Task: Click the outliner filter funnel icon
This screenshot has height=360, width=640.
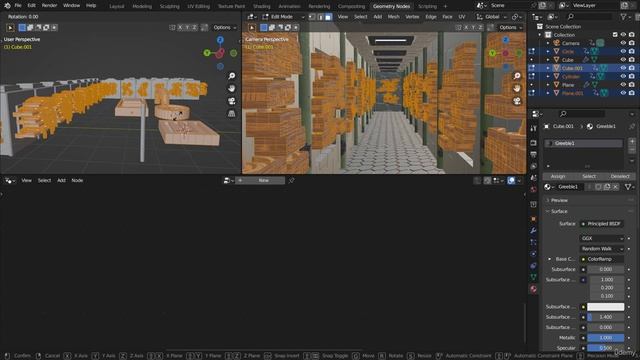Action: (x=623, y=17)
